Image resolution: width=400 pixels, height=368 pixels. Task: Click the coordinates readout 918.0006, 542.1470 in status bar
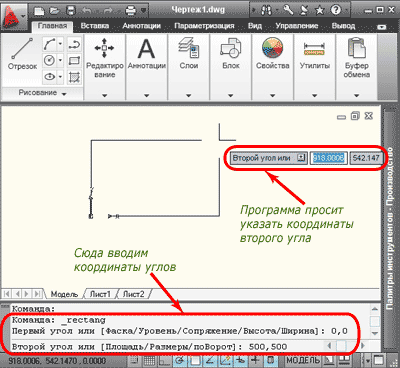[x=57, y=361]
